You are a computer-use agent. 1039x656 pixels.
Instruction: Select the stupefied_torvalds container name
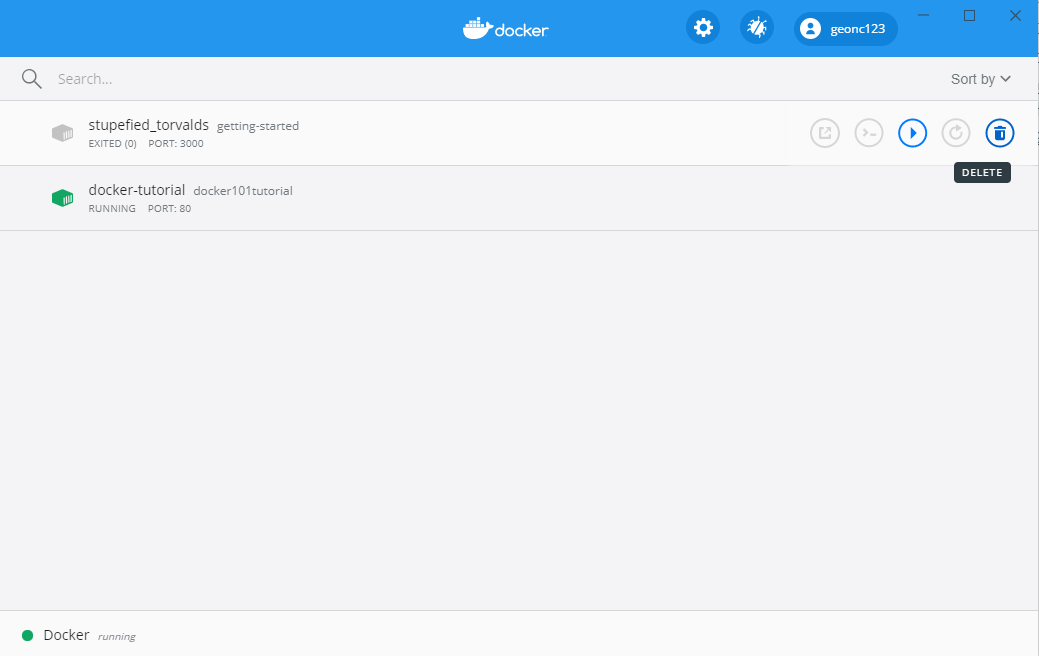coord(148,125)
